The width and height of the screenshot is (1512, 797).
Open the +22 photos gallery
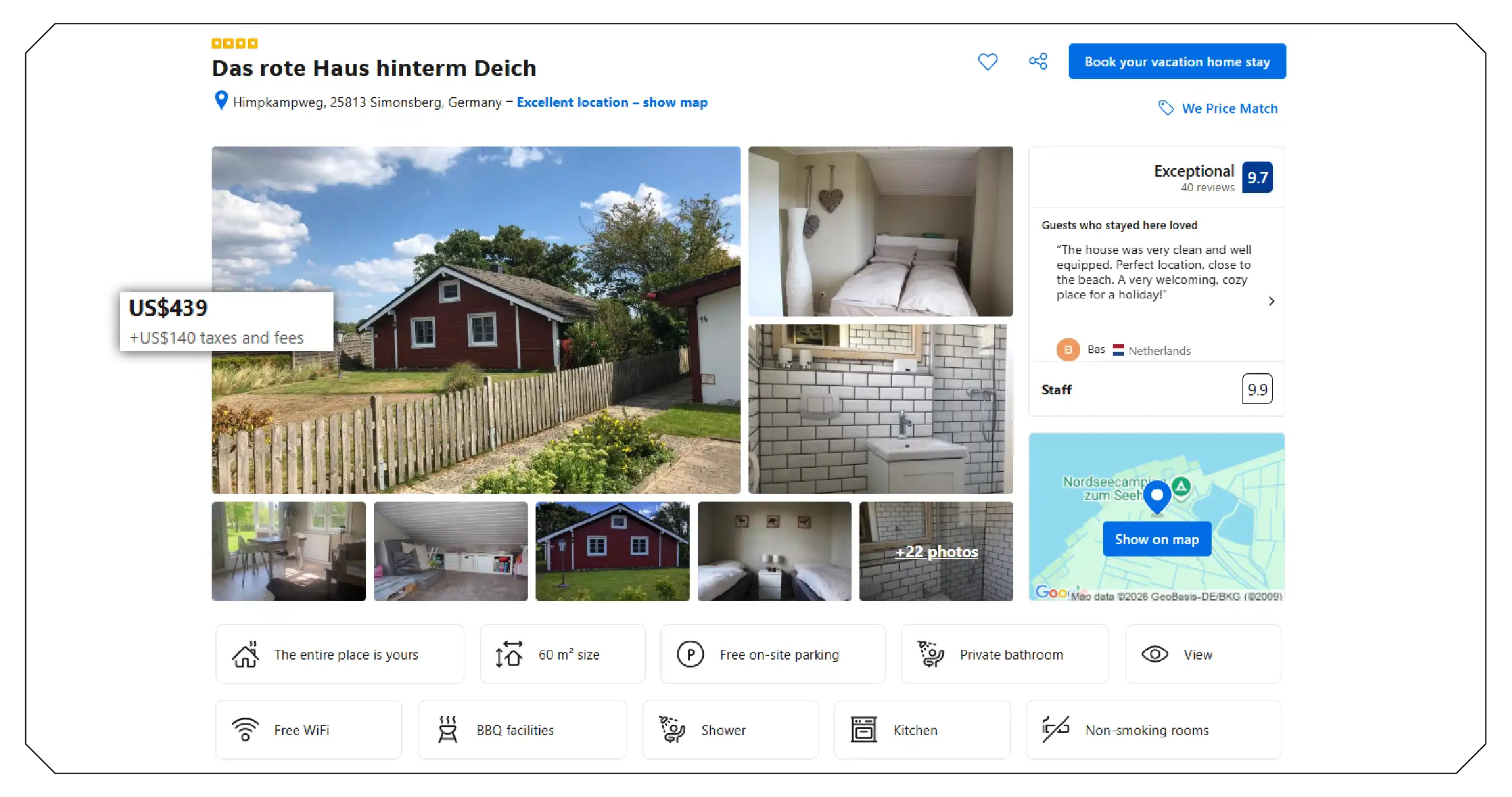point(936,552)
